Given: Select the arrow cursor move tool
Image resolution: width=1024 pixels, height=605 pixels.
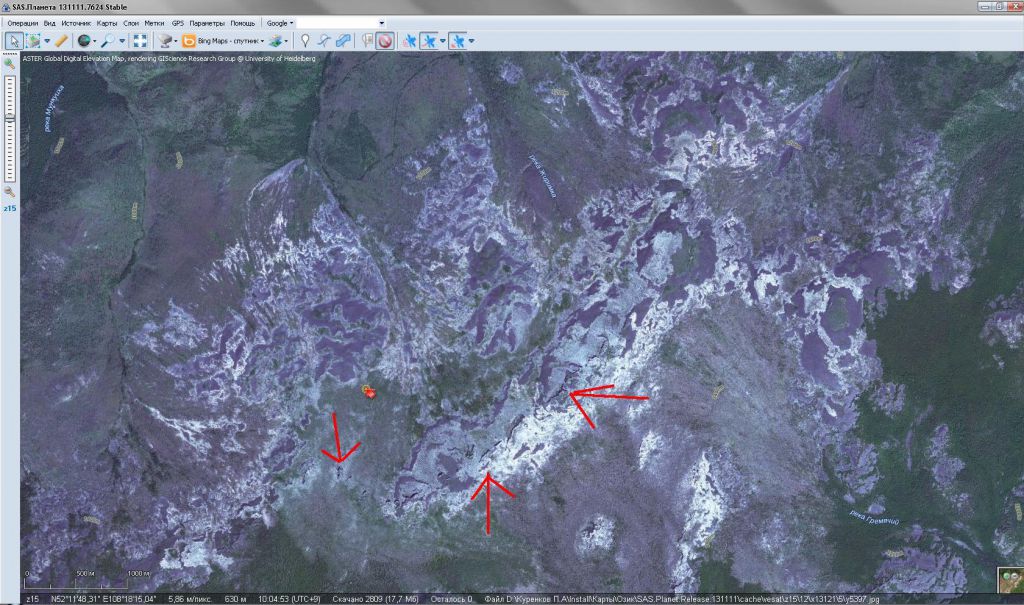Looking at the screenshot, I should 14,41.
